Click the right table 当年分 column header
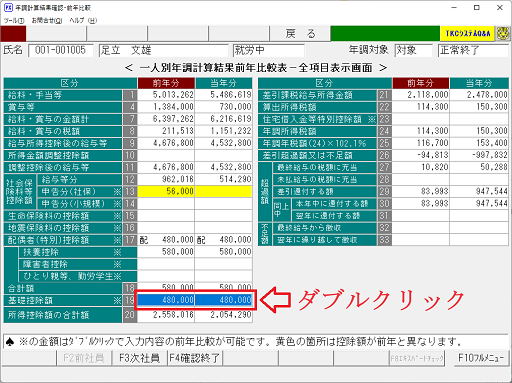This screenshot has width=512, height=383. pos(479,83)
